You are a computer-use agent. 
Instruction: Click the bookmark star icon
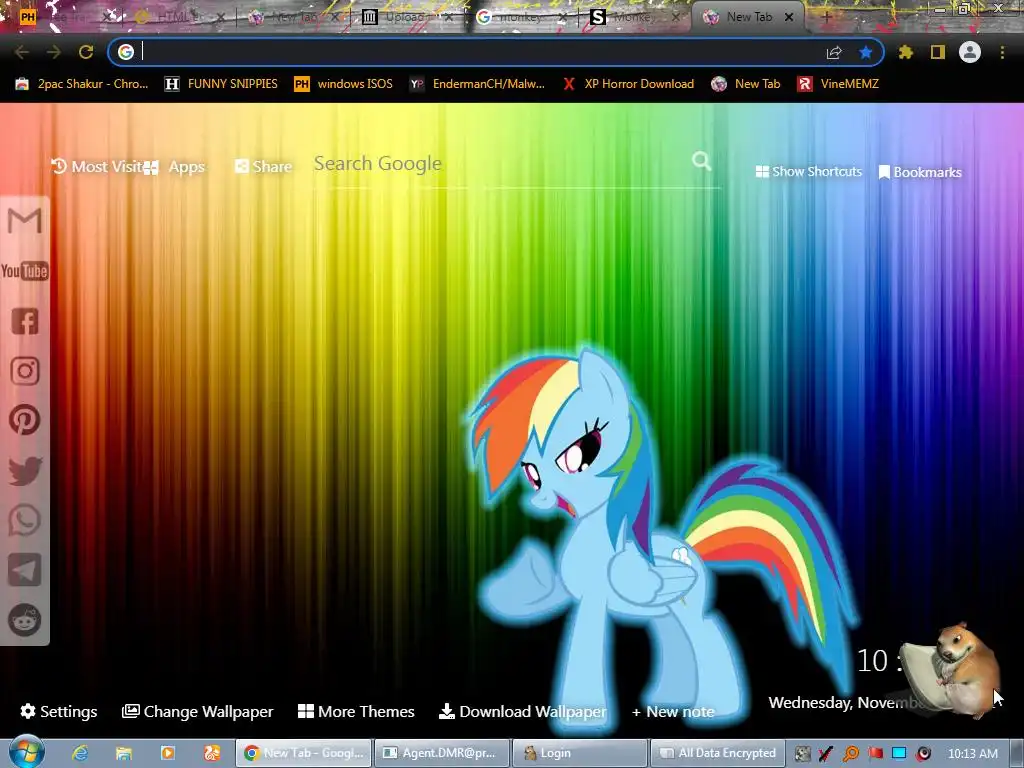pyautogui.click(x=866, y=52)
